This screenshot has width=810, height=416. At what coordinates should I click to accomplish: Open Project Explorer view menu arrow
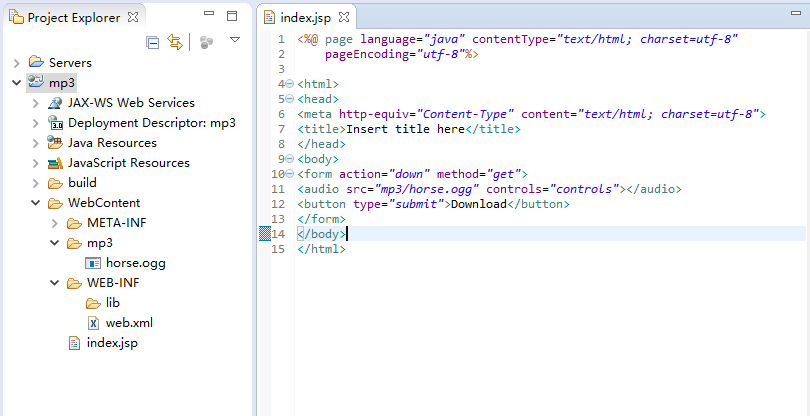(x=235, y=40)
